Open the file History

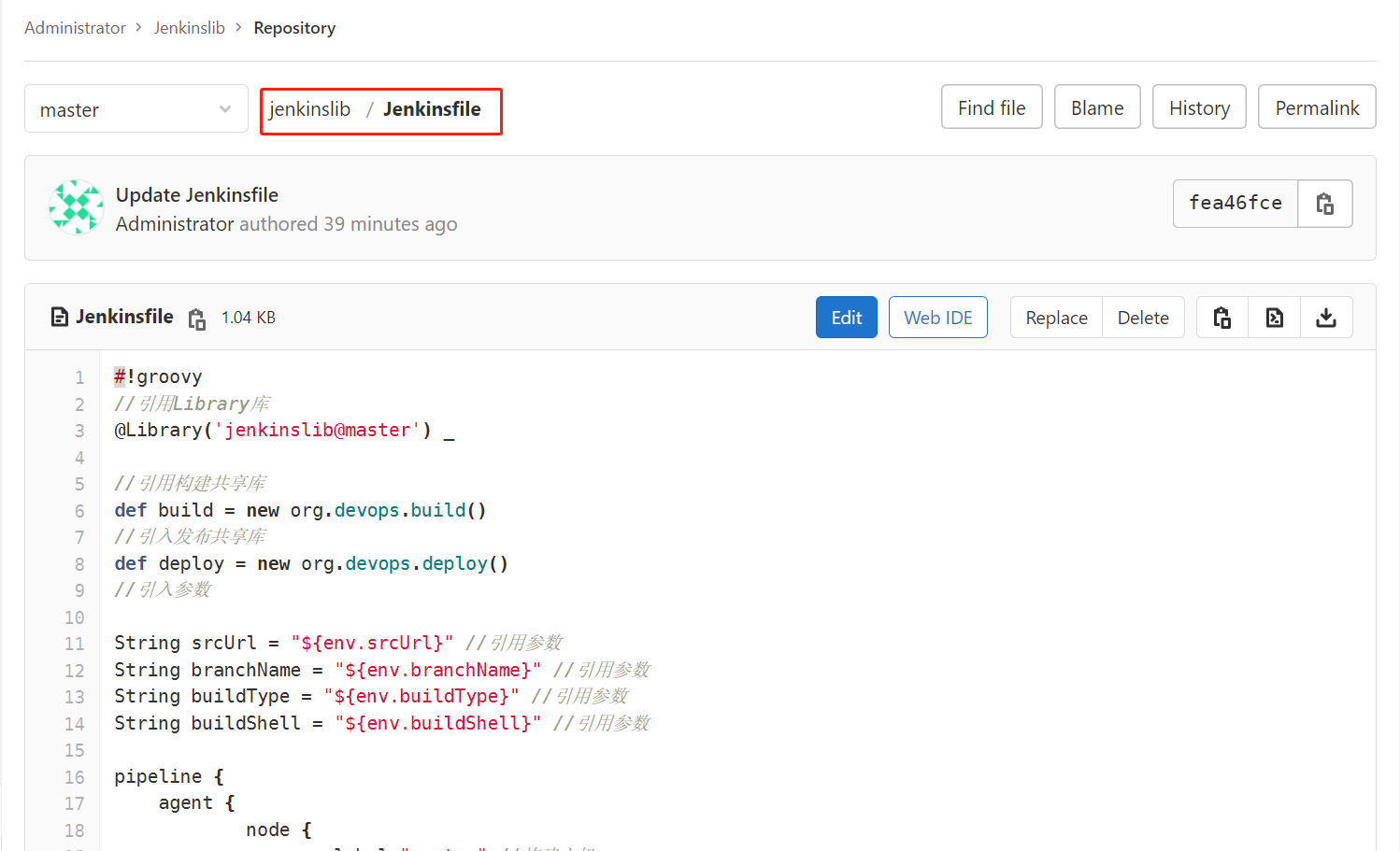point(1199,107)
